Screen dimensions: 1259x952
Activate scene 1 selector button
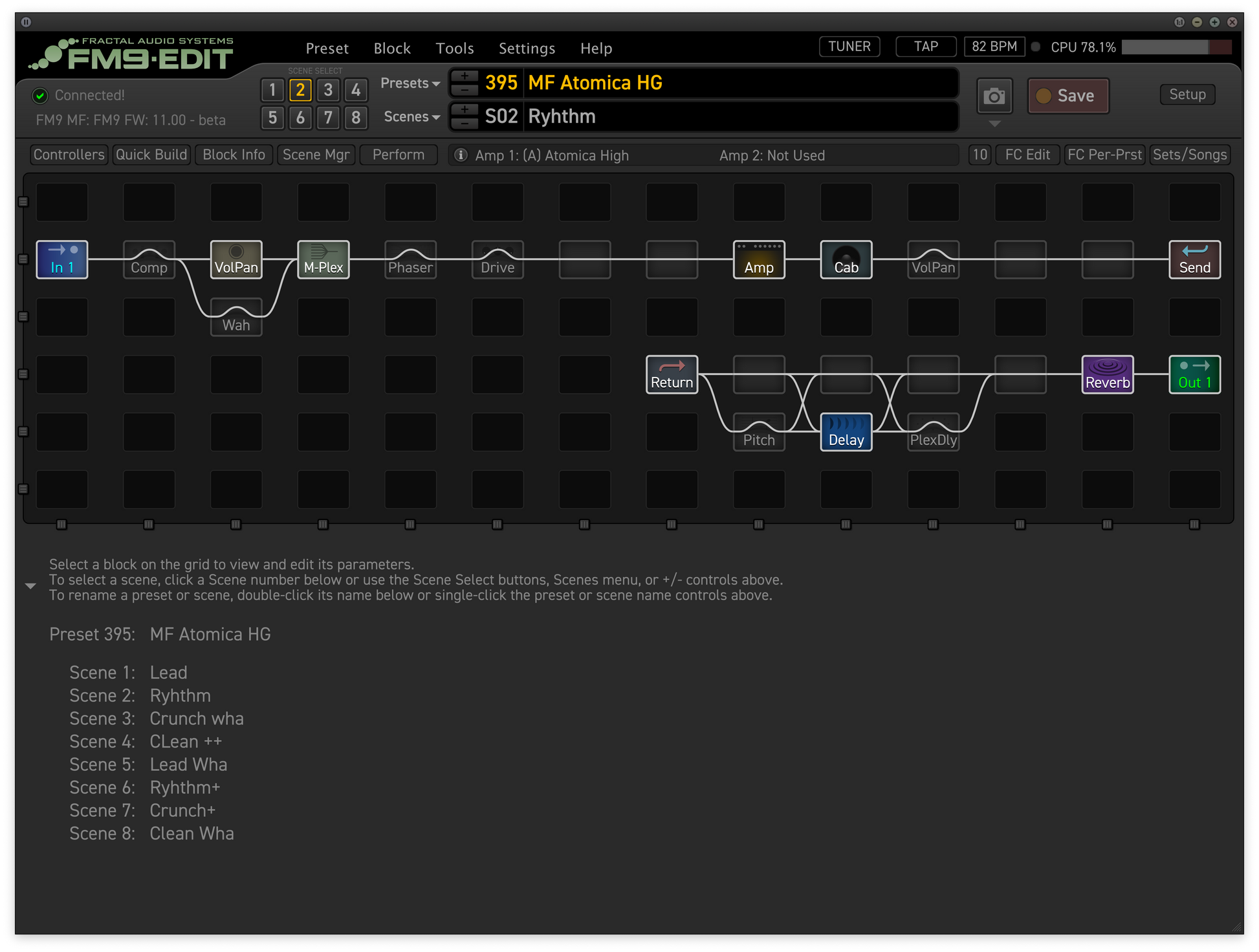[272, 90]
